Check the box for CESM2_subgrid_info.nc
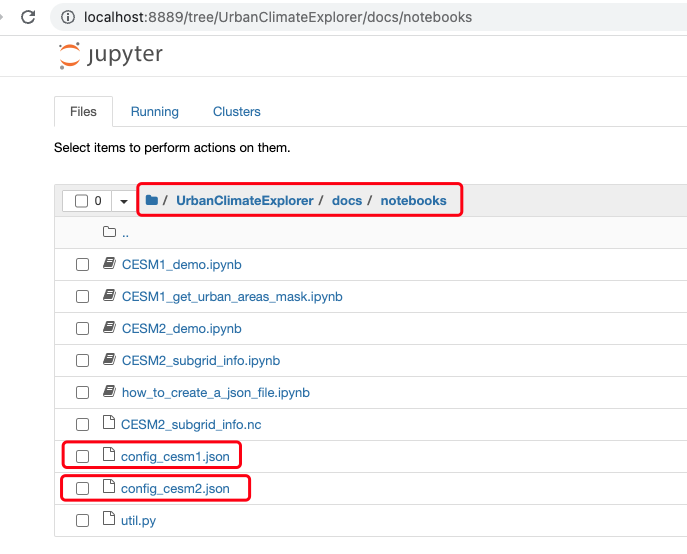Image resolution: width=687 pixels, height=554 pixels. (x=82, y=425)
